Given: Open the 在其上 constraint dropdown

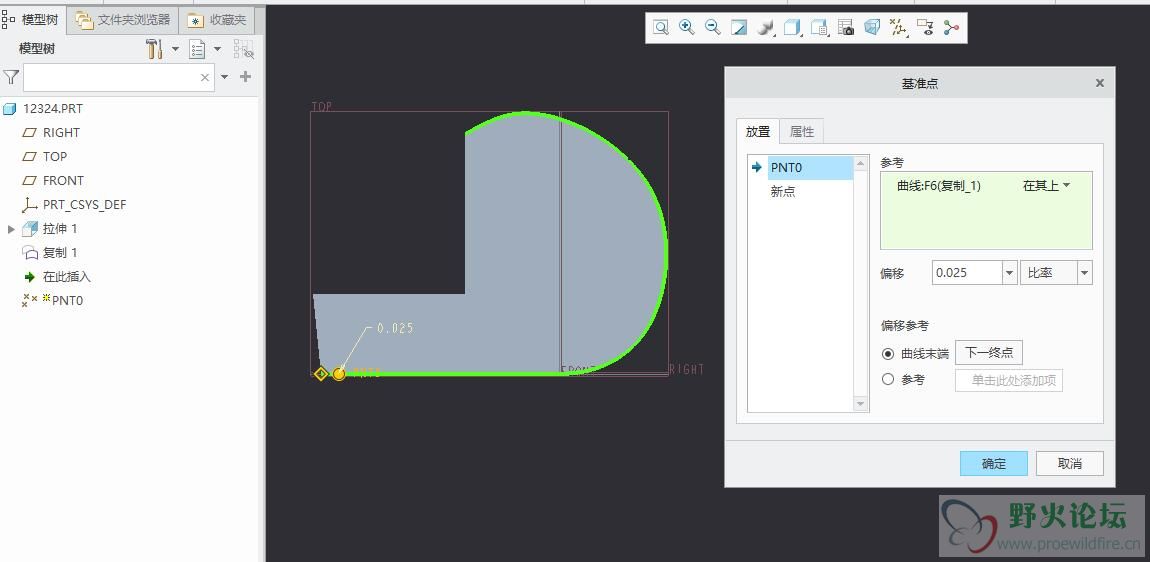Looking at the screenshot, I should point(1046,186).
